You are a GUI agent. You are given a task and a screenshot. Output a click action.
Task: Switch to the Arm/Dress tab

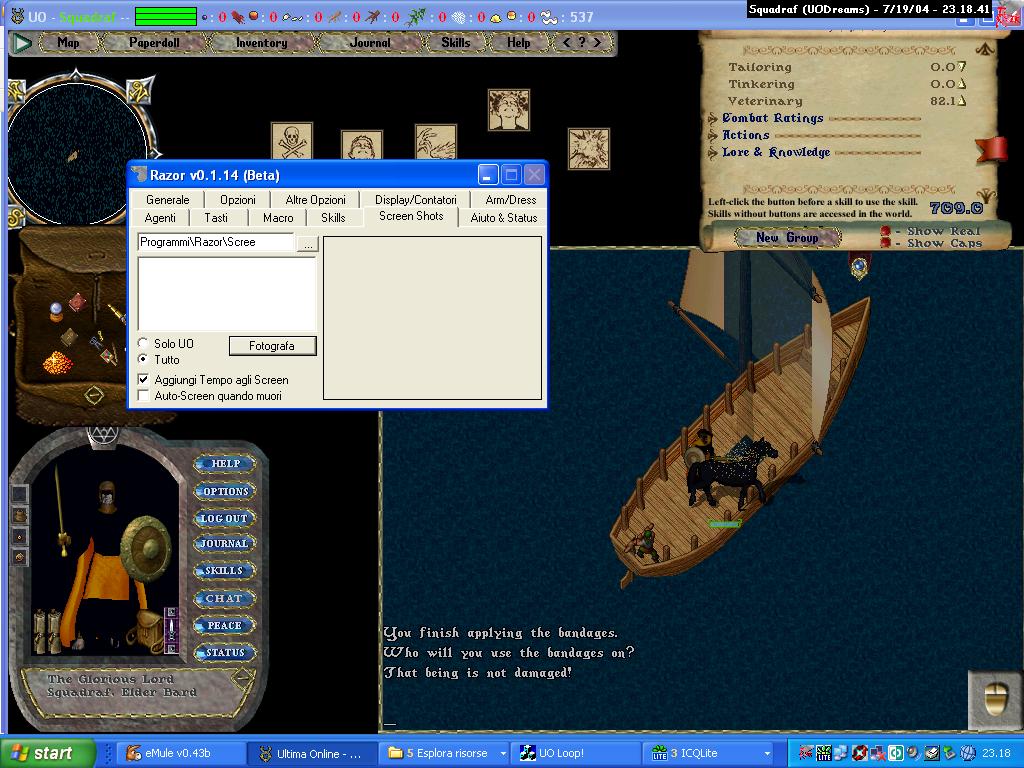coord(511,200)
